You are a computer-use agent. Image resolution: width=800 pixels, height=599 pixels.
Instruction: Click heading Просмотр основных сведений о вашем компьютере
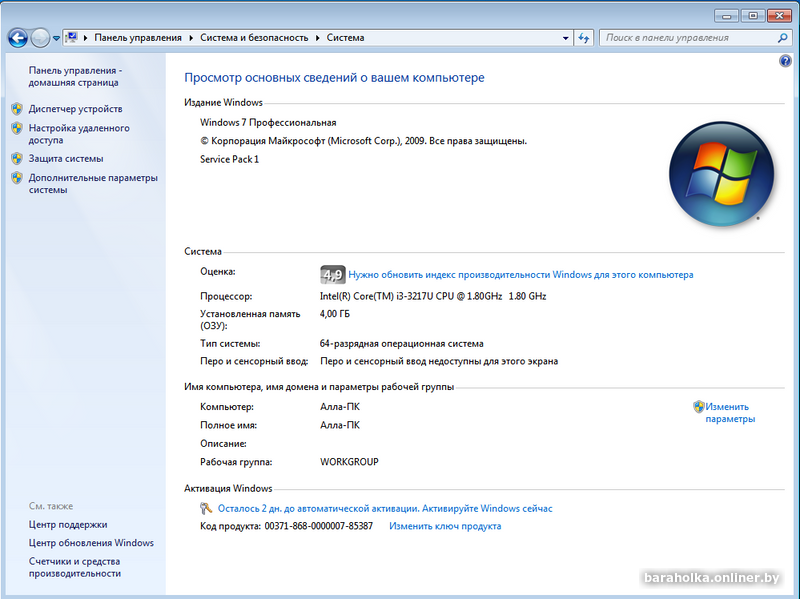click(x=334, y=78)
